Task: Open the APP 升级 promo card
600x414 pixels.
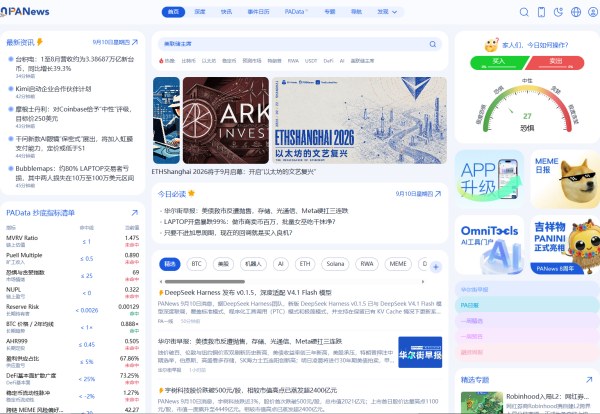Action: (489, 179)
